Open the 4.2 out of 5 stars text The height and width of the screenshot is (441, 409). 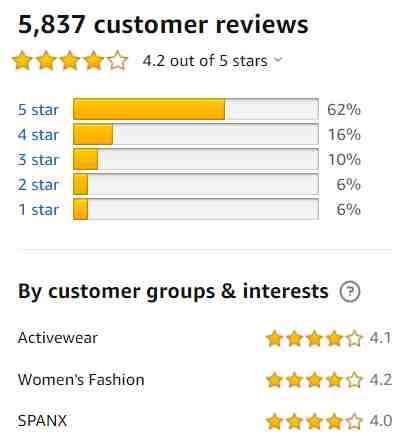click(x=205, y=61)
